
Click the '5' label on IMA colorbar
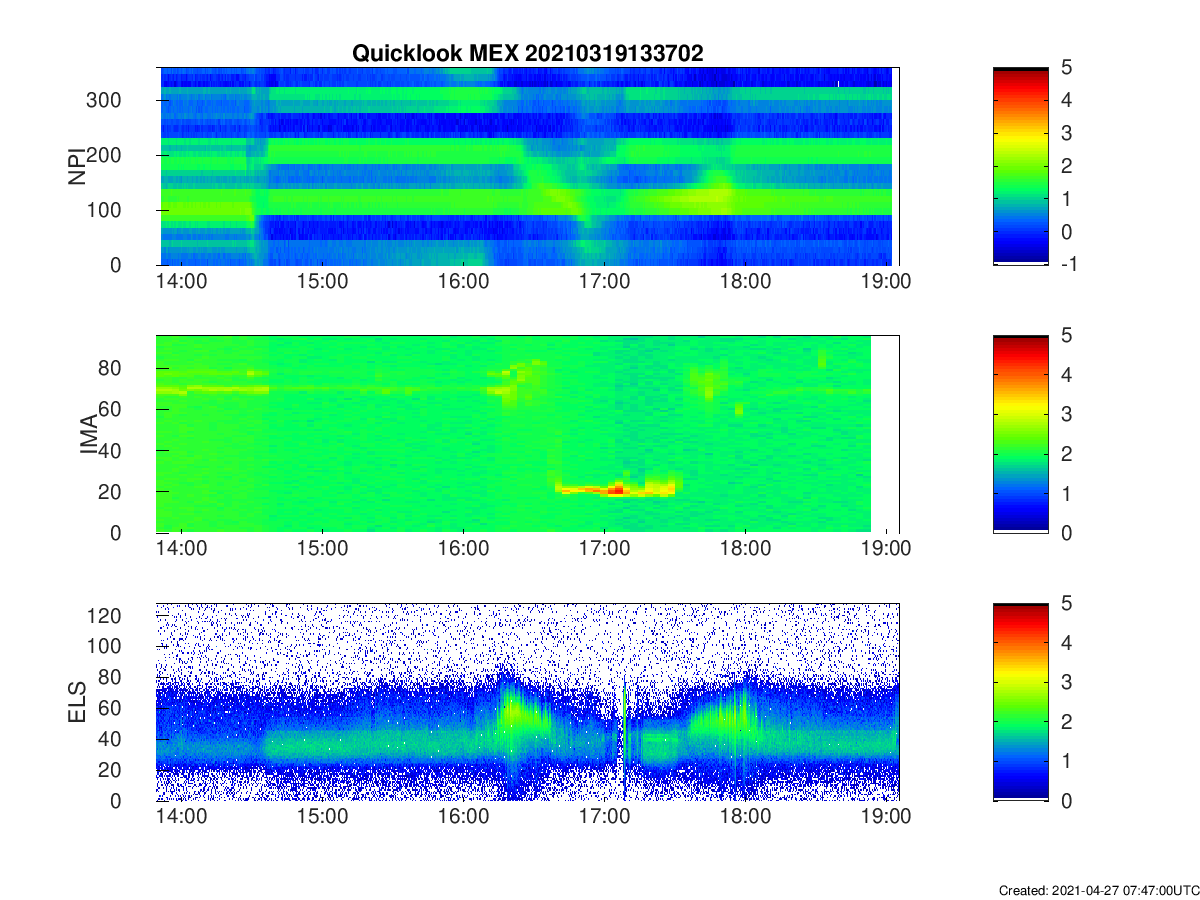pos(1067,335)
